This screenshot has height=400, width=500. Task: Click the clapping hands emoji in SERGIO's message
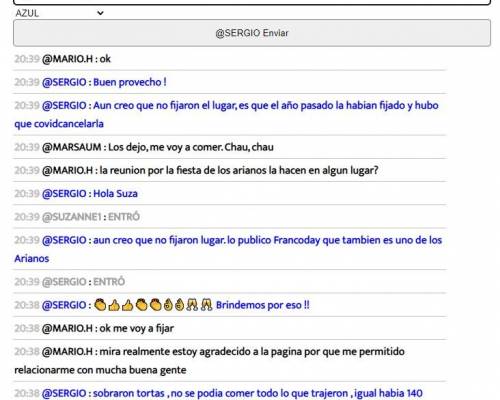tap(100, 305)
